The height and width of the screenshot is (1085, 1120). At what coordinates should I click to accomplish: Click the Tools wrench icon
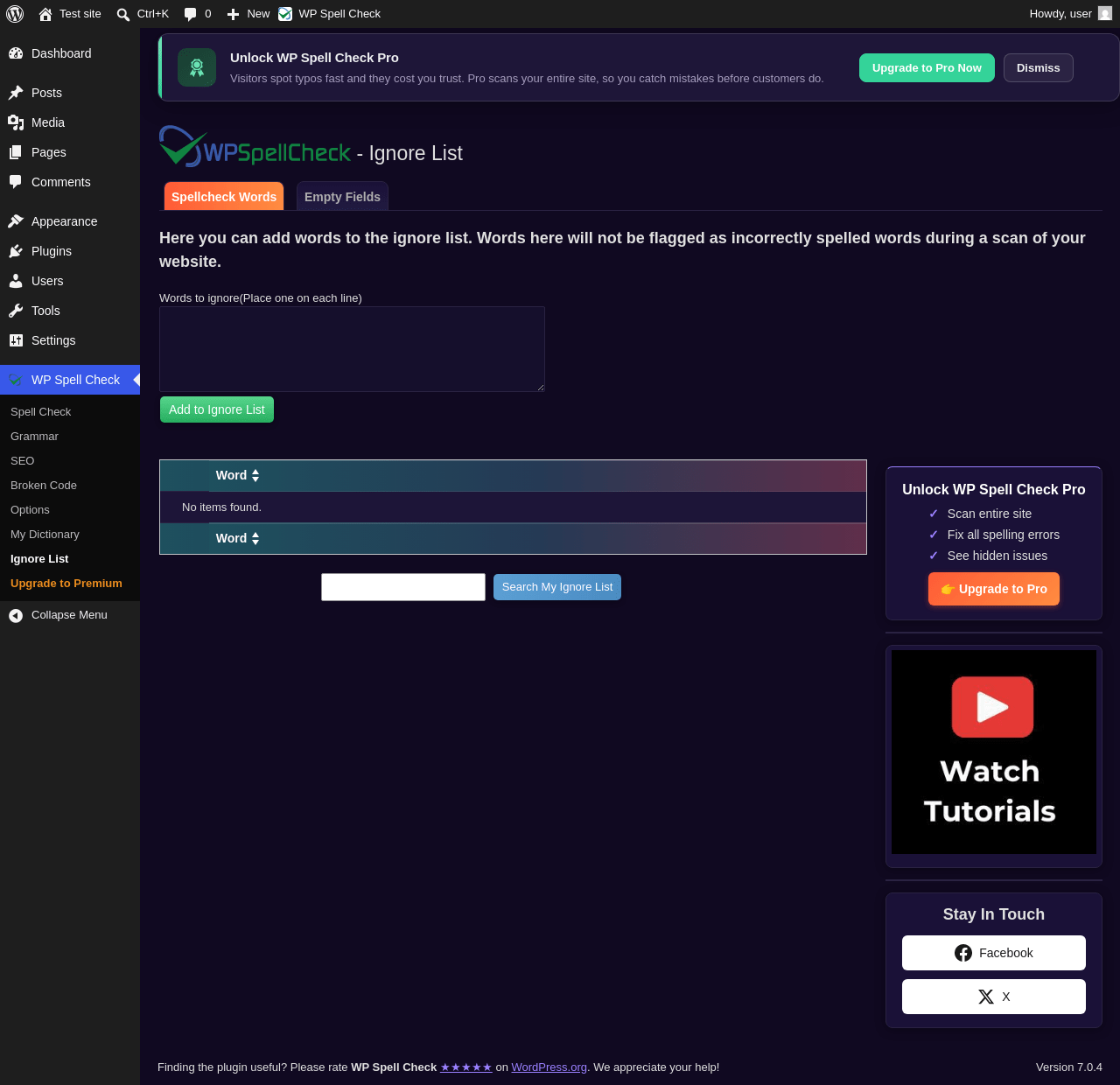pyautogui.click(x=16, y=311)
